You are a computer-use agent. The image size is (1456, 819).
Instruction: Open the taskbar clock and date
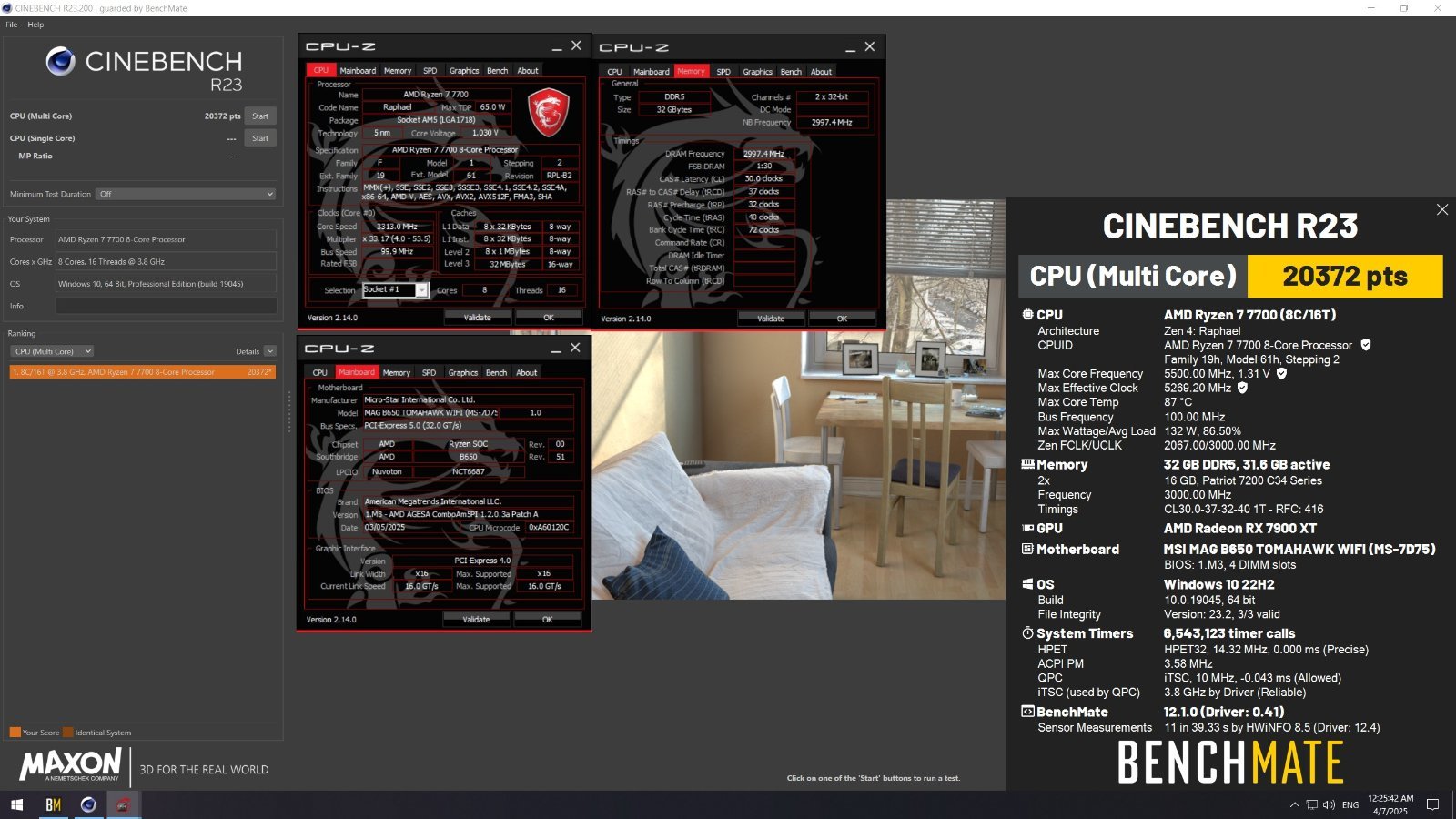coord(1390,804)
